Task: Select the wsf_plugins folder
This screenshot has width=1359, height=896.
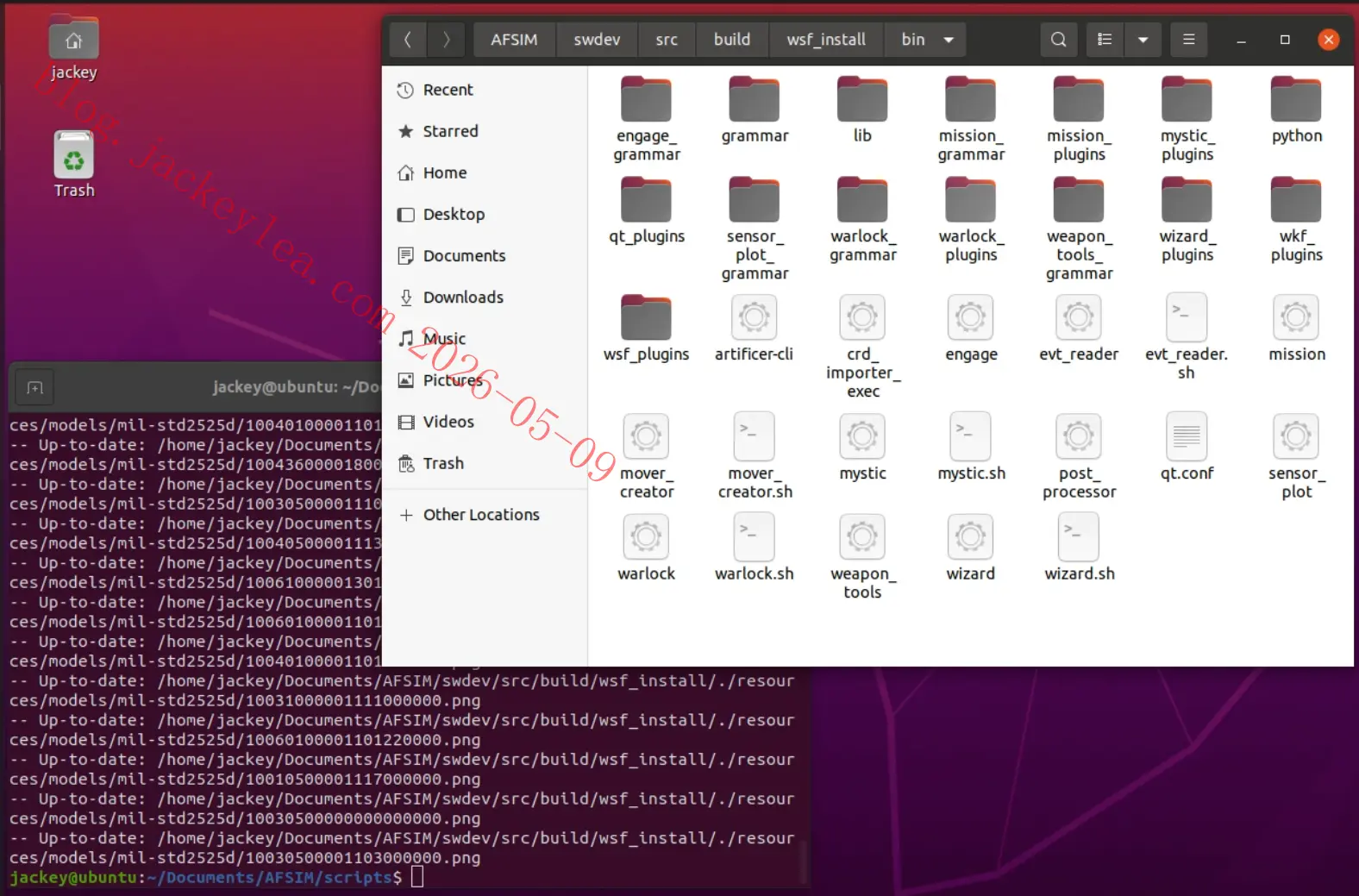Action: [646, 329]
